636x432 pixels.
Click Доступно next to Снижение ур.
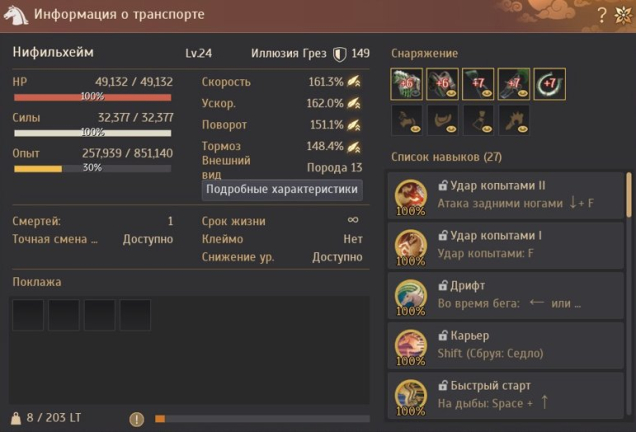(x=337, y=257)
